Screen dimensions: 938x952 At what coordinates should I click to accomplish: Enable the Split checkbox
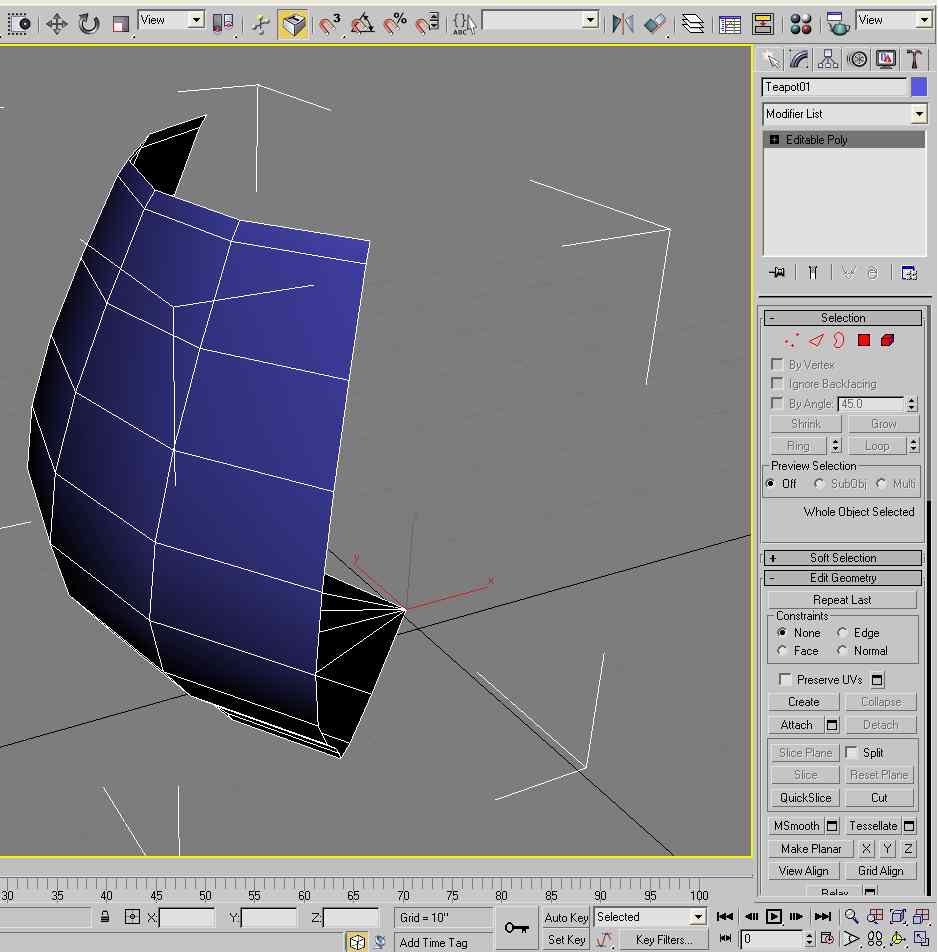(x=852, y=752)
